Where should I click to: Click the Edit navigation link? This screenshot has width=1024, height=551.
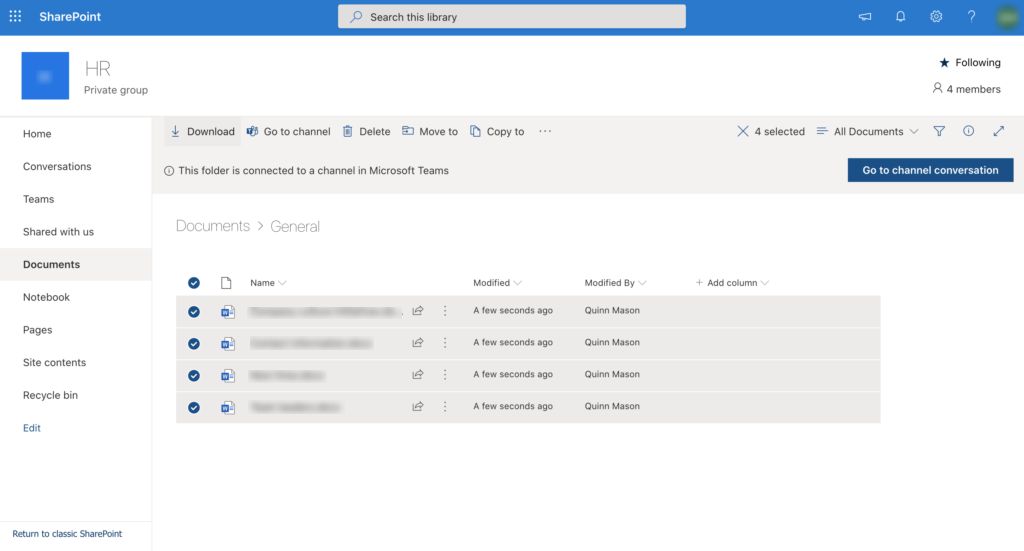click(31, 428)
